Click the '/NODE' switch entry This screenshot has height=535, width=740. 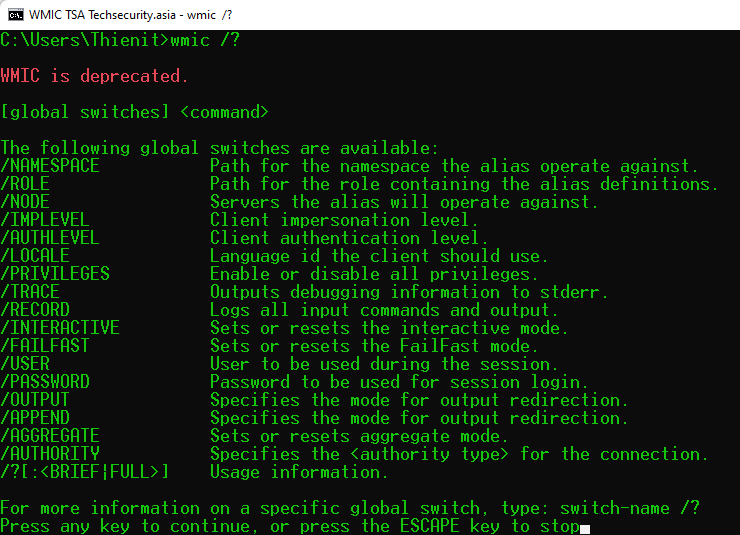click(25, 202)
